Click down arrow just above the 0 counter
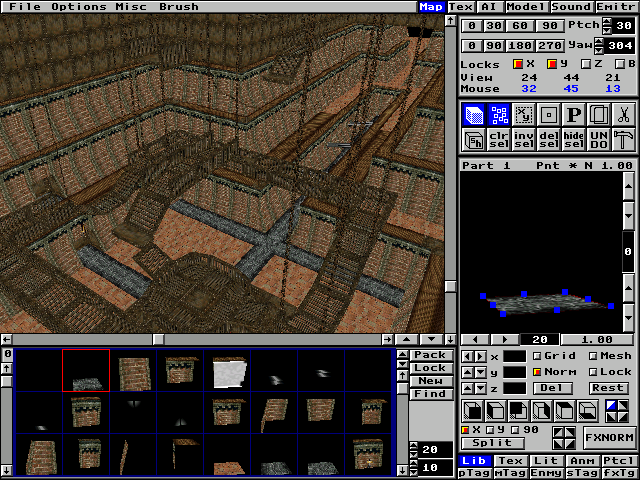Image resolution: width=640 pixels, height=480 pixels. click(x=629, y=216)
